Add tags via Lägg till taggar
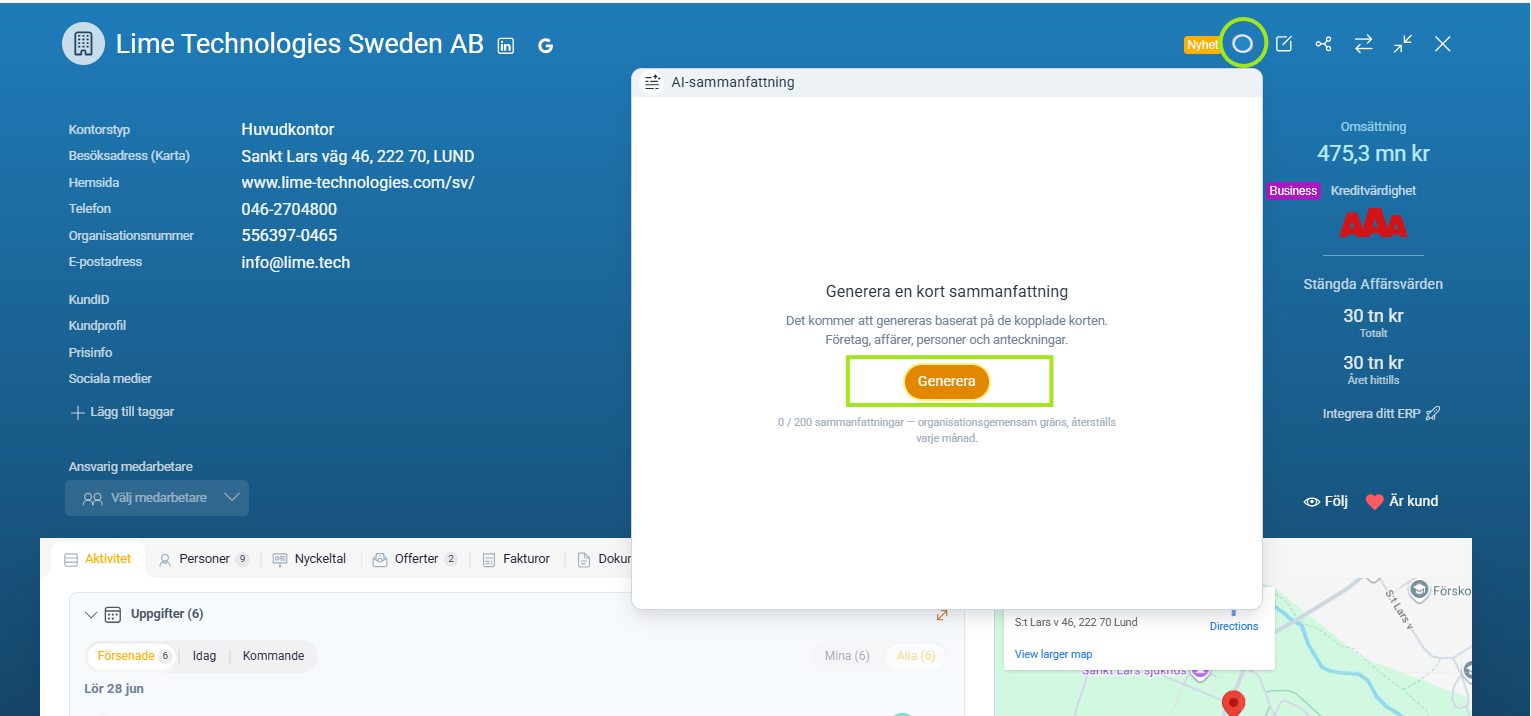Screen dimensions: 1531x716 click(121, 412)
